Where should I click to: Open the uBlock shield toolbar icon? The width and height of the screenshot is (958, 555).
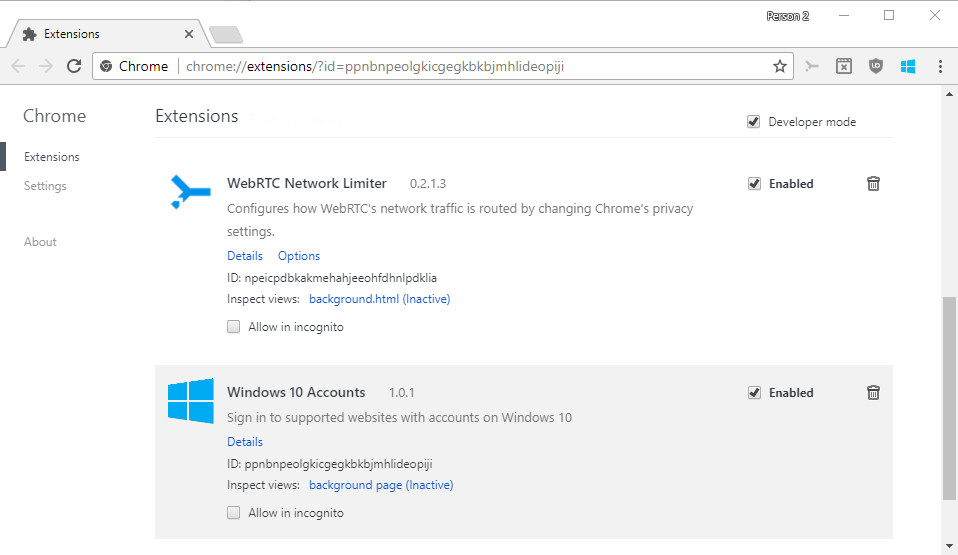(x=876, y=66)
